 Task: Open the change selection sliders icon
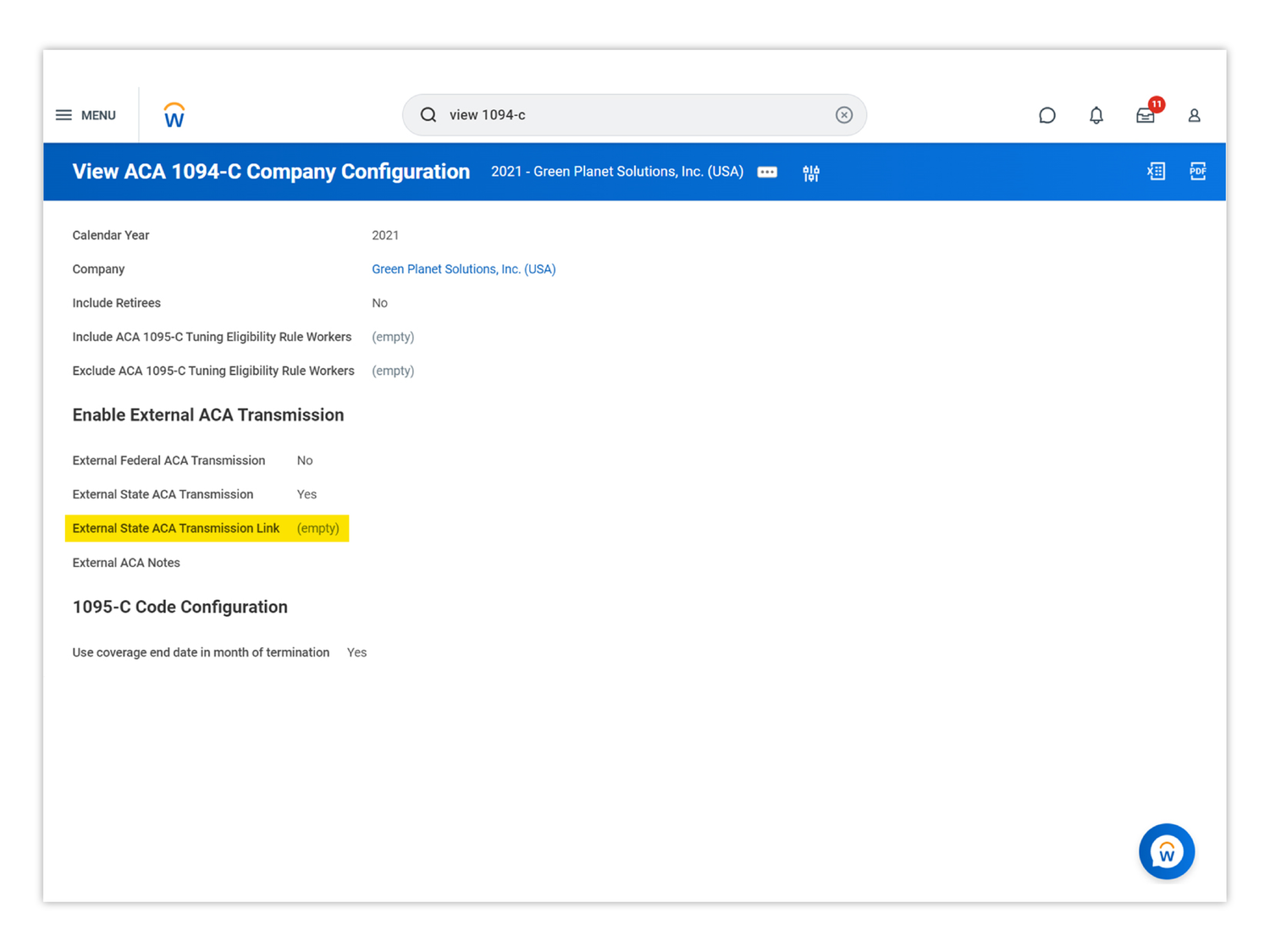(810, 173)
